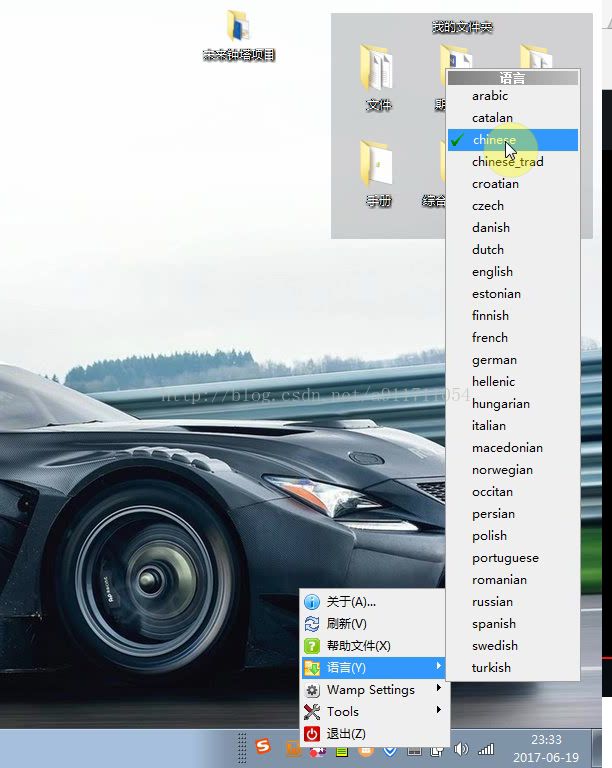612x768 pixels.
Task: Click the 2017-06-19 date in the taskbar
Action: click(x=546, y=758)
